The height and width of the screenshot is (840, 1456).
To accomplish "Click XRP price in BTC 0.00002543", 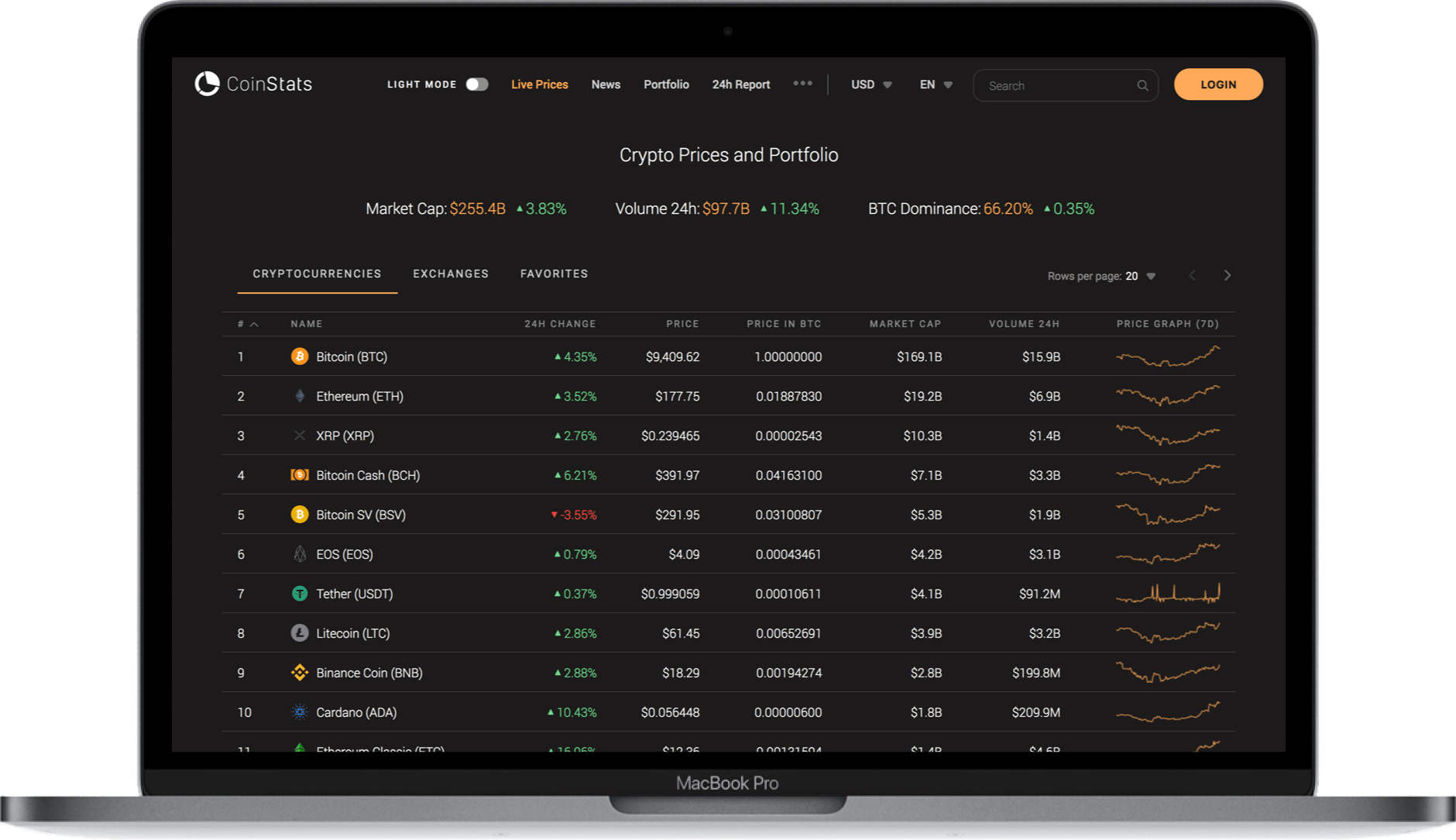I will coord(788,435).
